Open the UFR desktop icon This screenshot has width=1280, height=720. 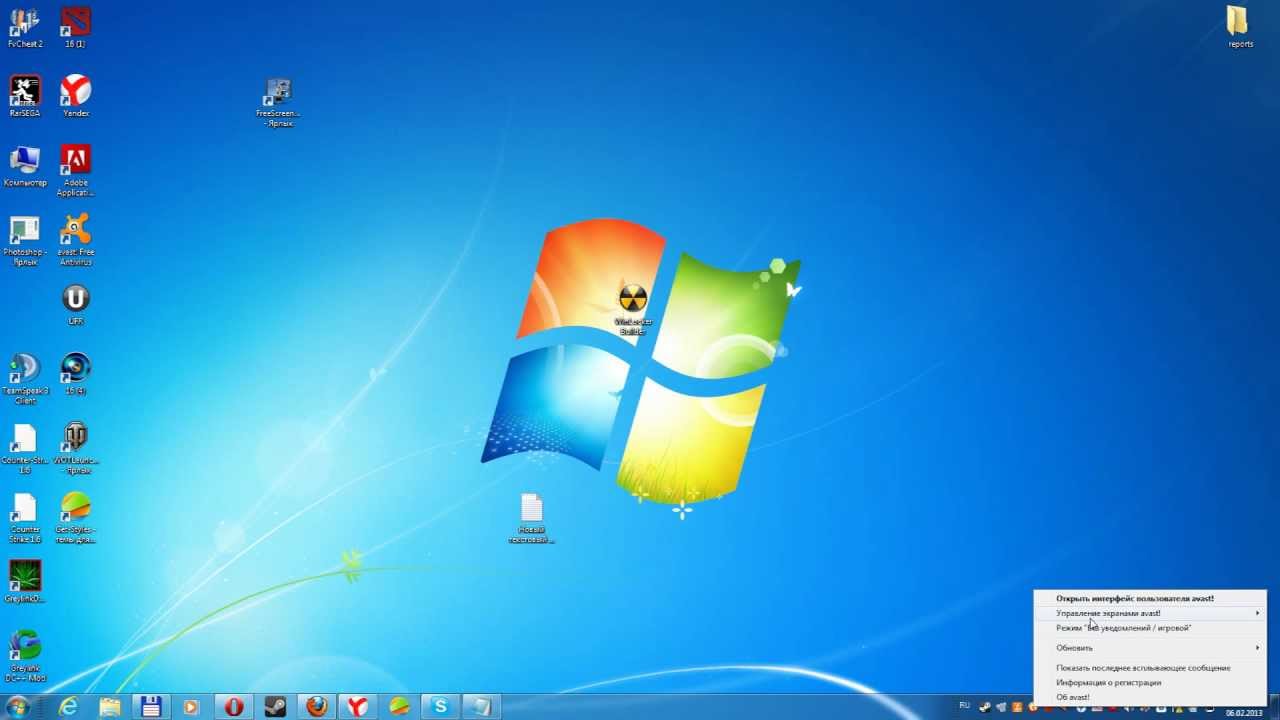pyautogui.click(x=75, y=305)
